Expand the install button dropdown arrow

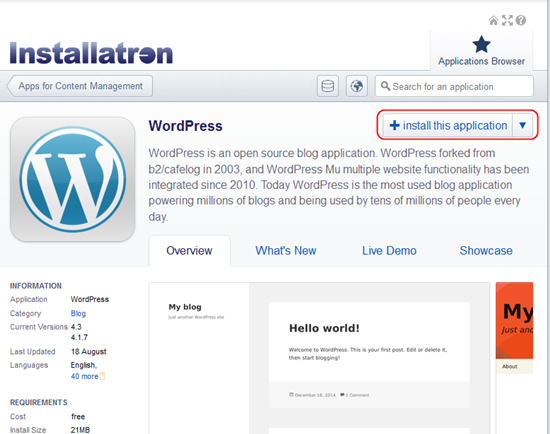(x=523, y=125)
